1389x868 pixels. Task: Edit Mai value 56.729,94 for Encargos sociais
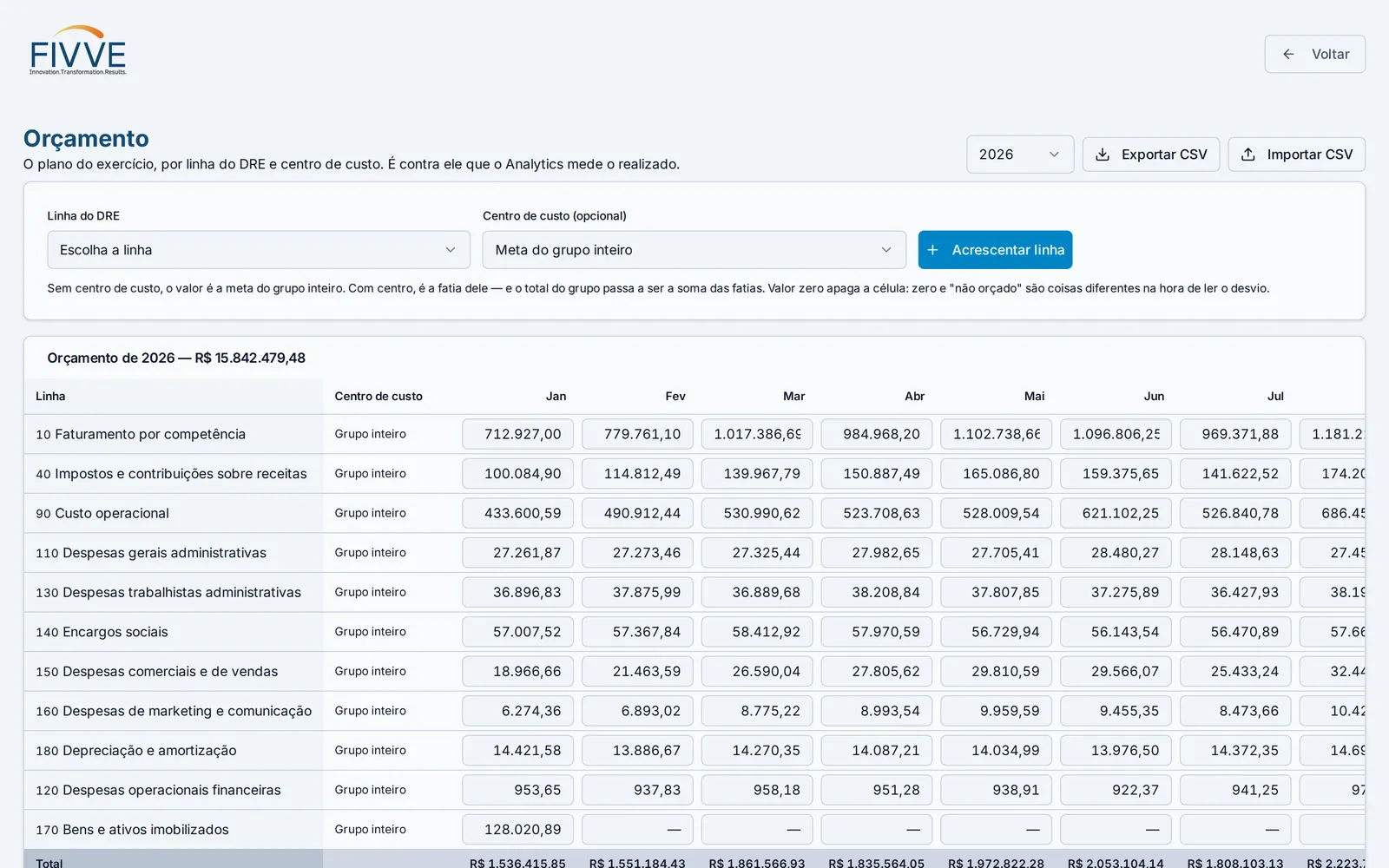tap(997, 632)
